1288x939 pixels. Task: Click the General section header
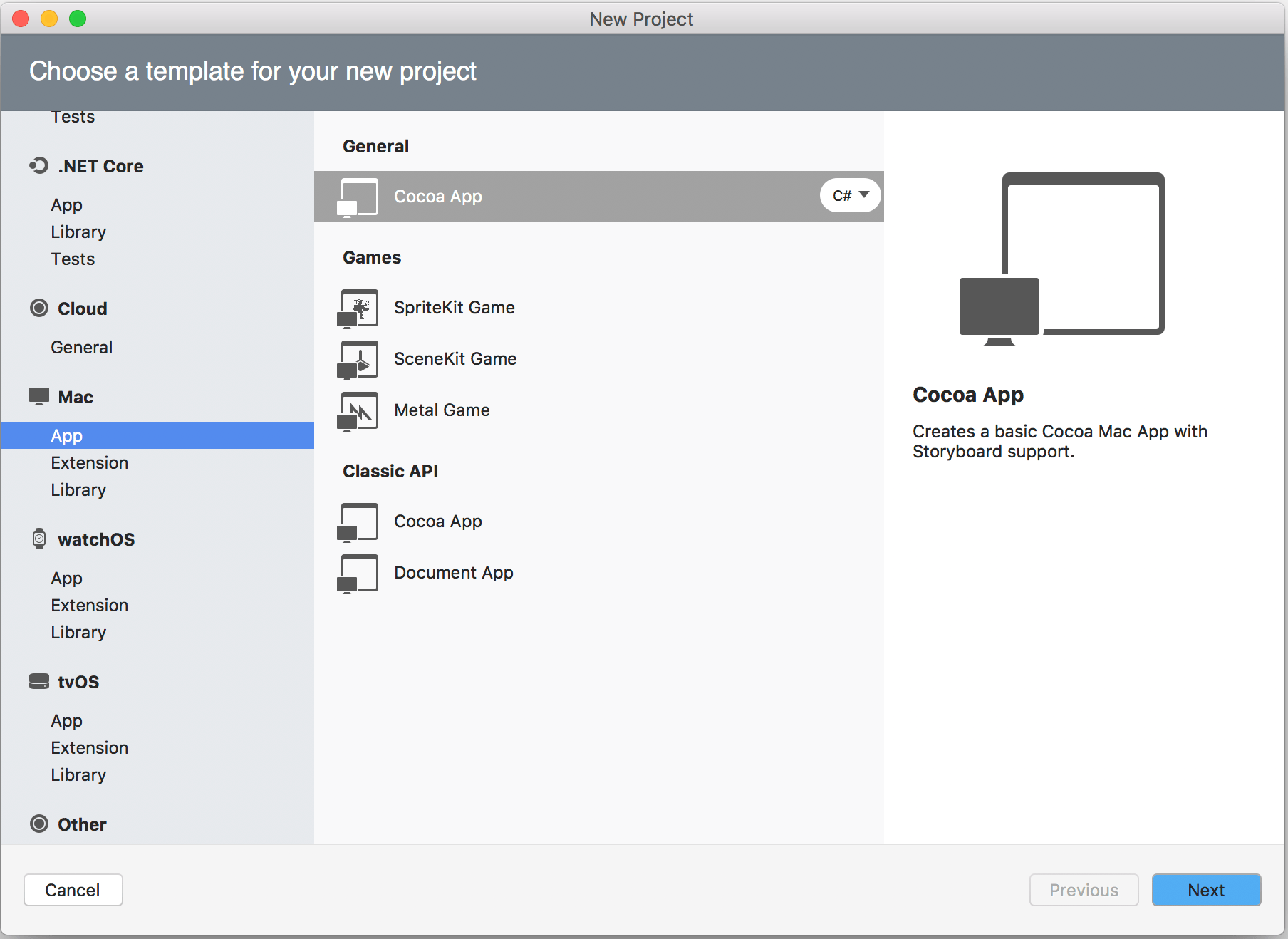tap(375, 146)
